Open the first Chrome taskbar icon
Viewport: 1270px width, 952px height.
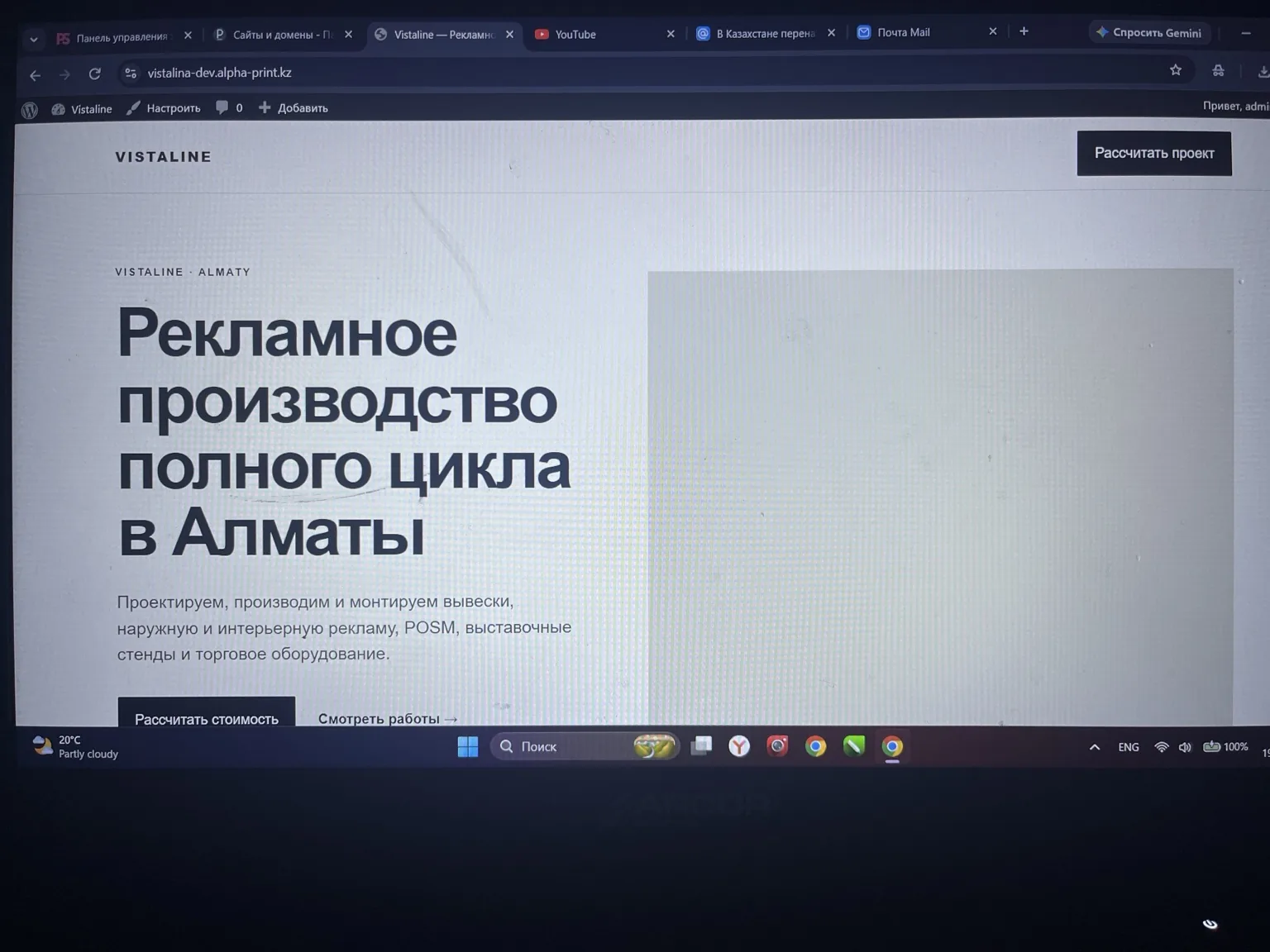click(816, 747)
